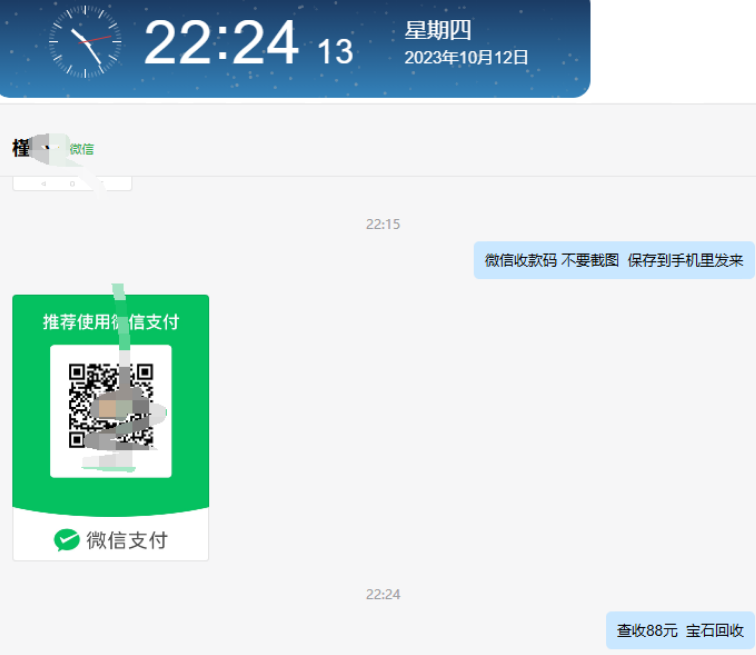The height and width of the screenshot is (655, 756).
Task: Click the contact name 槿 in header
Action: point(21,148)
